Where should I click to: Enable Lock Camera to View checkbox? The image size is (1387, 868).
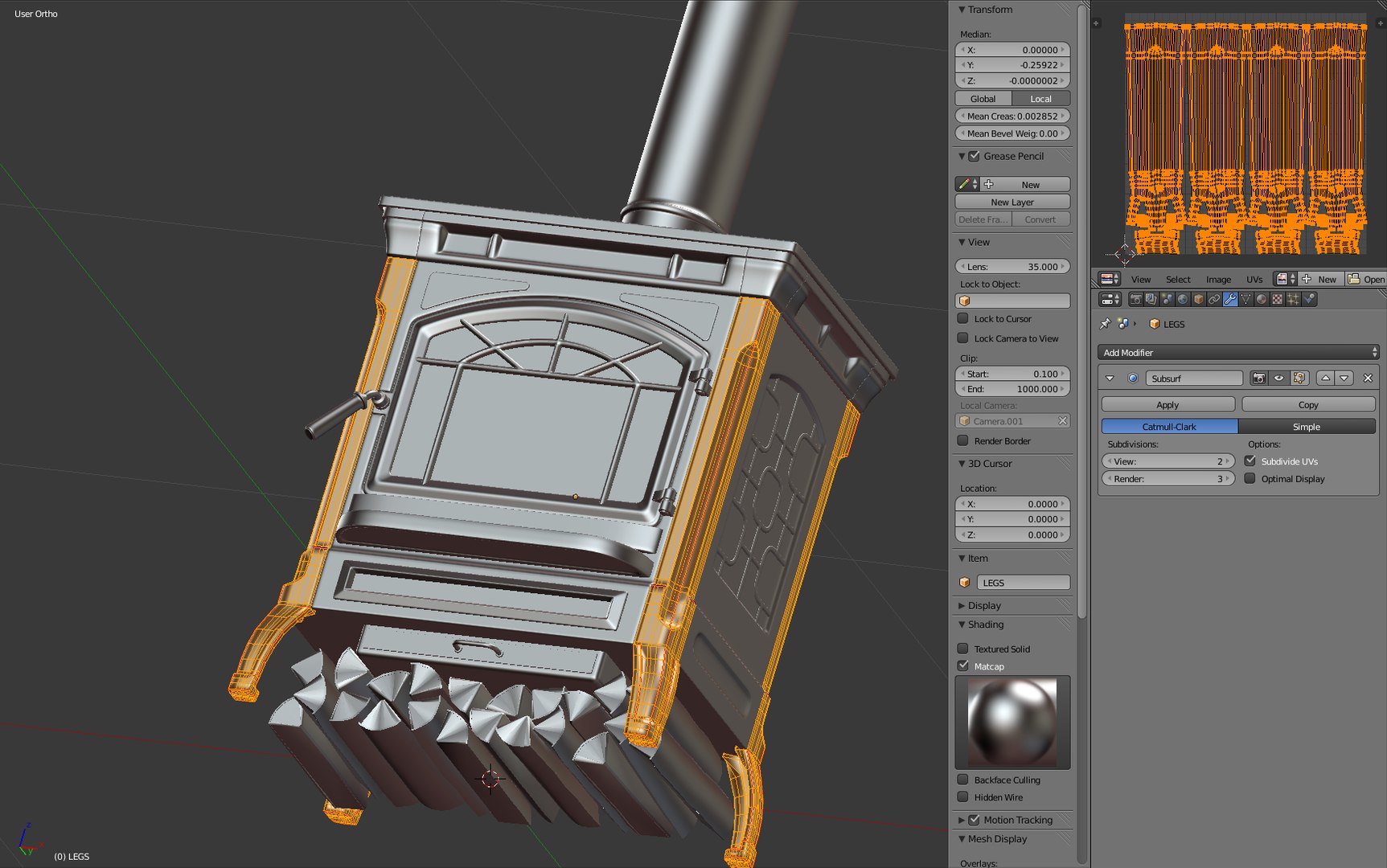click(962, 338)
